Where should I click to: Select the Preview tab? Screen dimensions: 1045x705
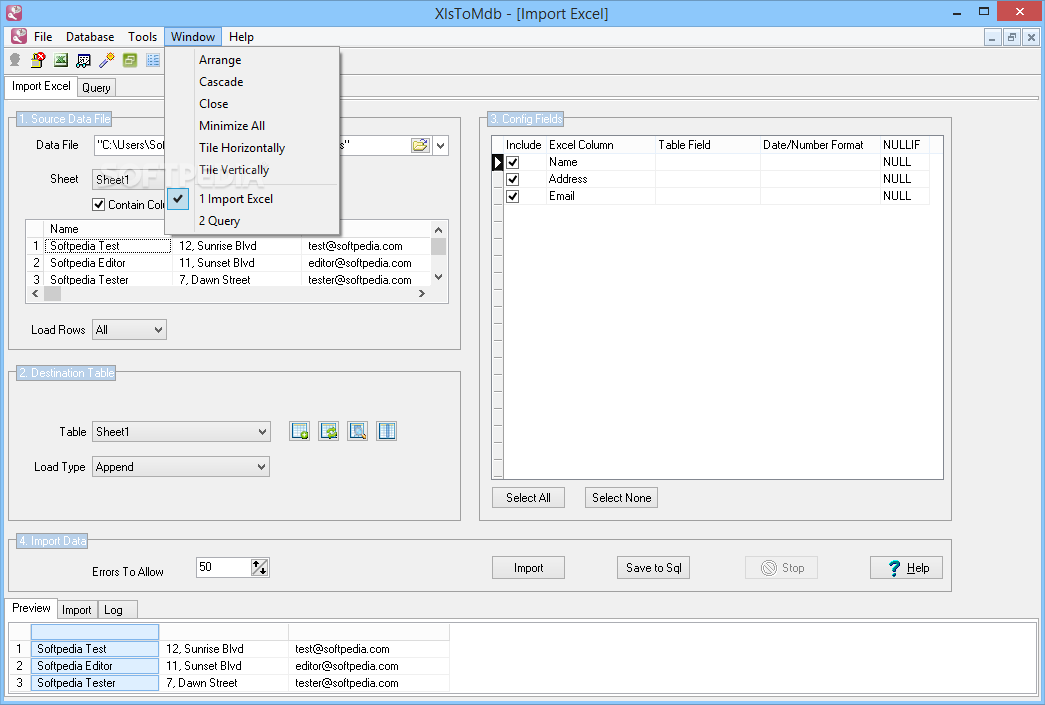31,608
